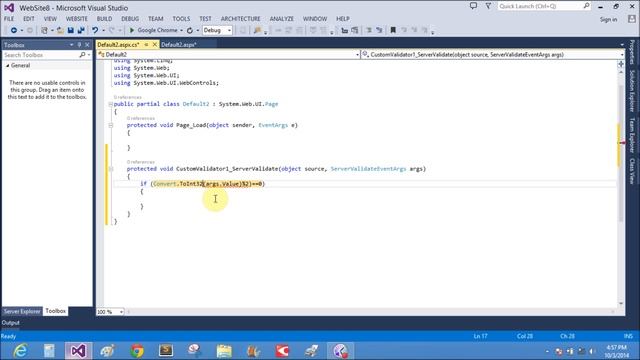Open Internet Explorer from the taskbar

point(20,351)
